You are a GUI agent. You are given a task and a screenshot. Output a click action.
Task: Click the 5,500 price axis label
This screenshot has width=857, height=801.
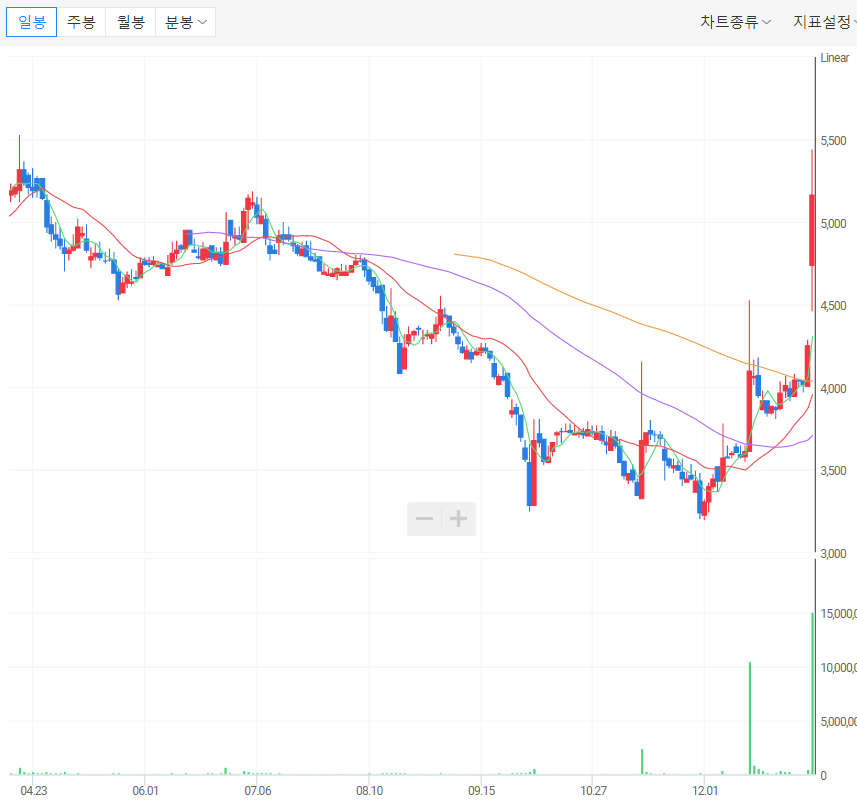pyautogui.click(x=833, y=141)
